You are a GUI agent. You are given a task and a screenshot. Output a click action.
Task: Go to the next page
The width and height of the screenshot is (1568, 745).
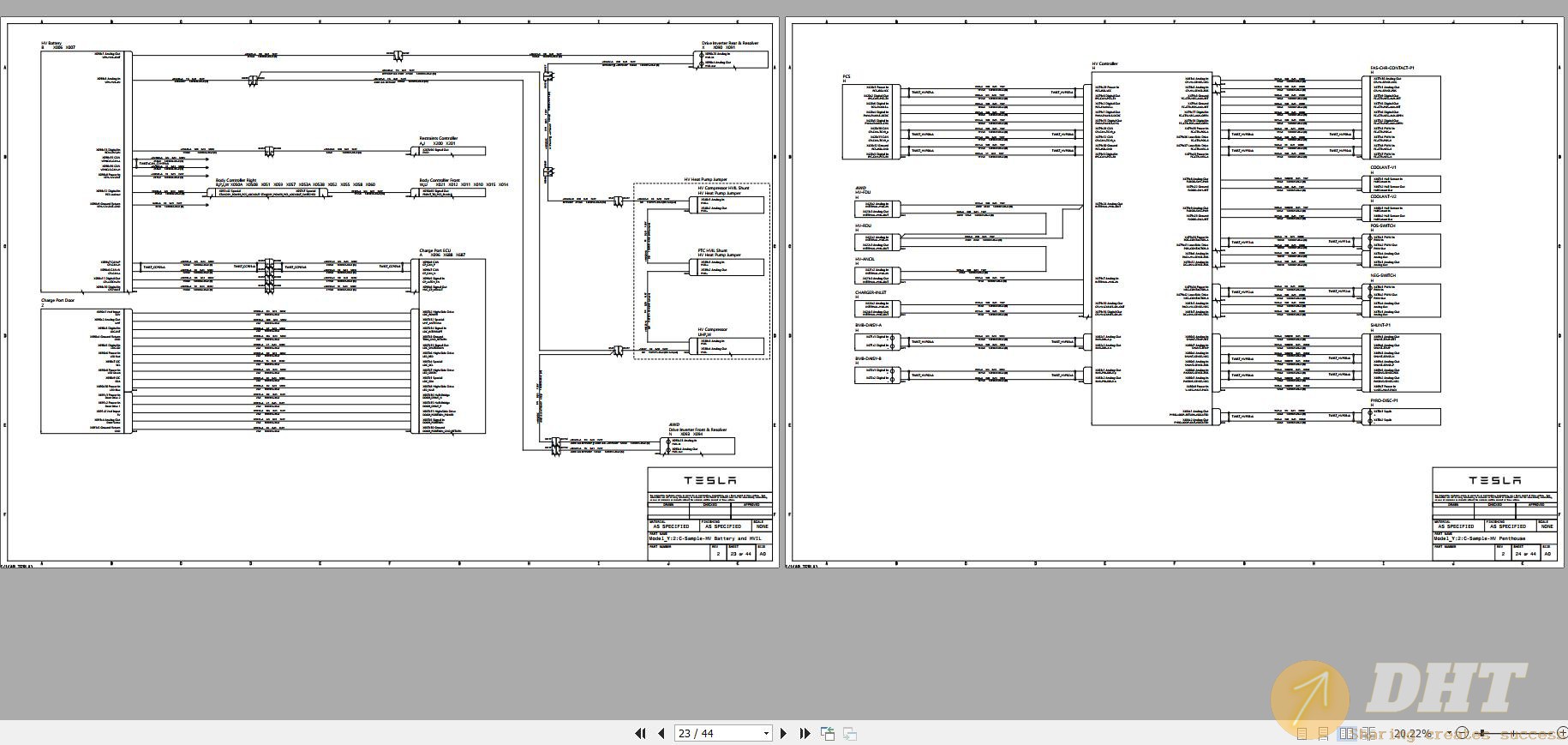pos(783,733)
